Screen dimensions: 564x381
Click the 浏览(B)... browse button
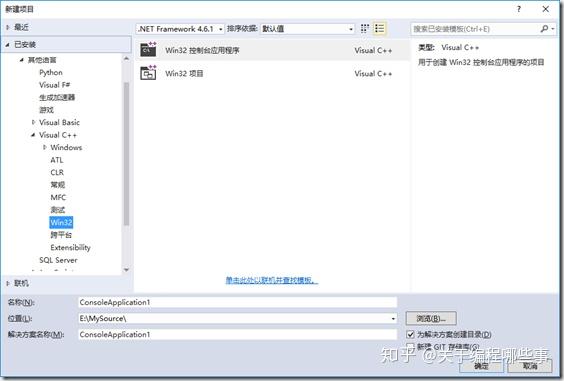431,318
